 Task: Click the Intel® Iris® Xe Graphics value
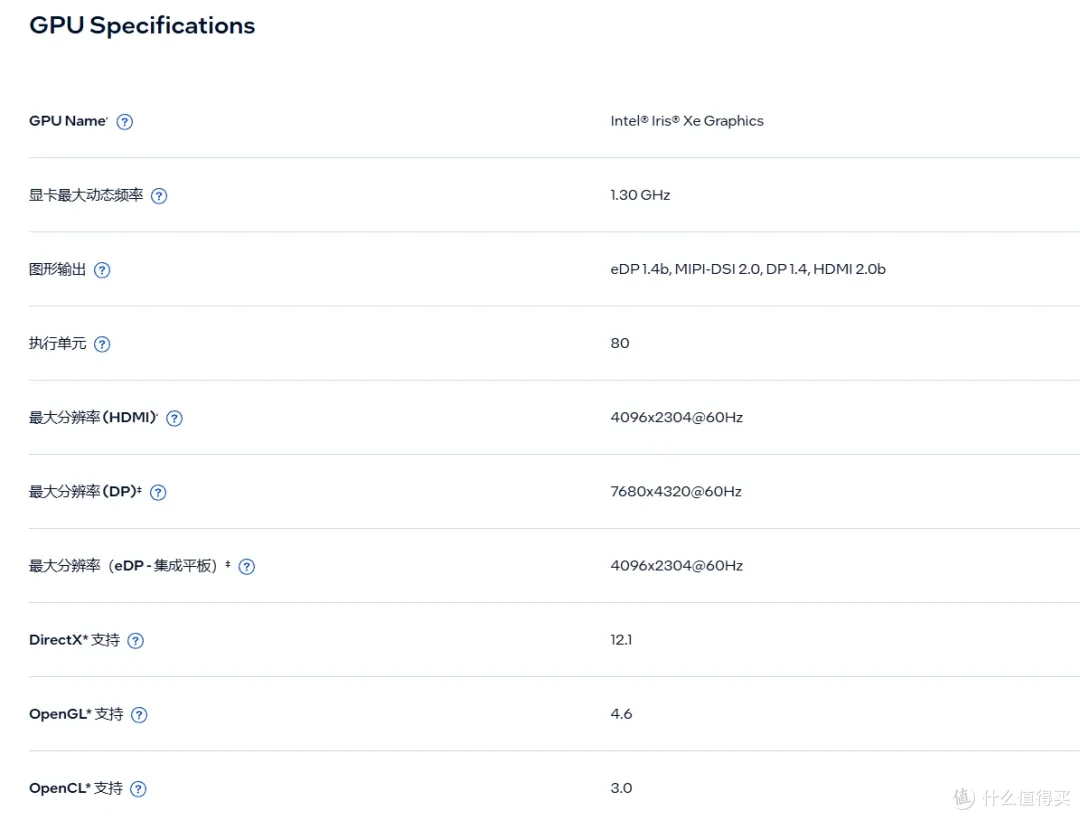point(687,121)
